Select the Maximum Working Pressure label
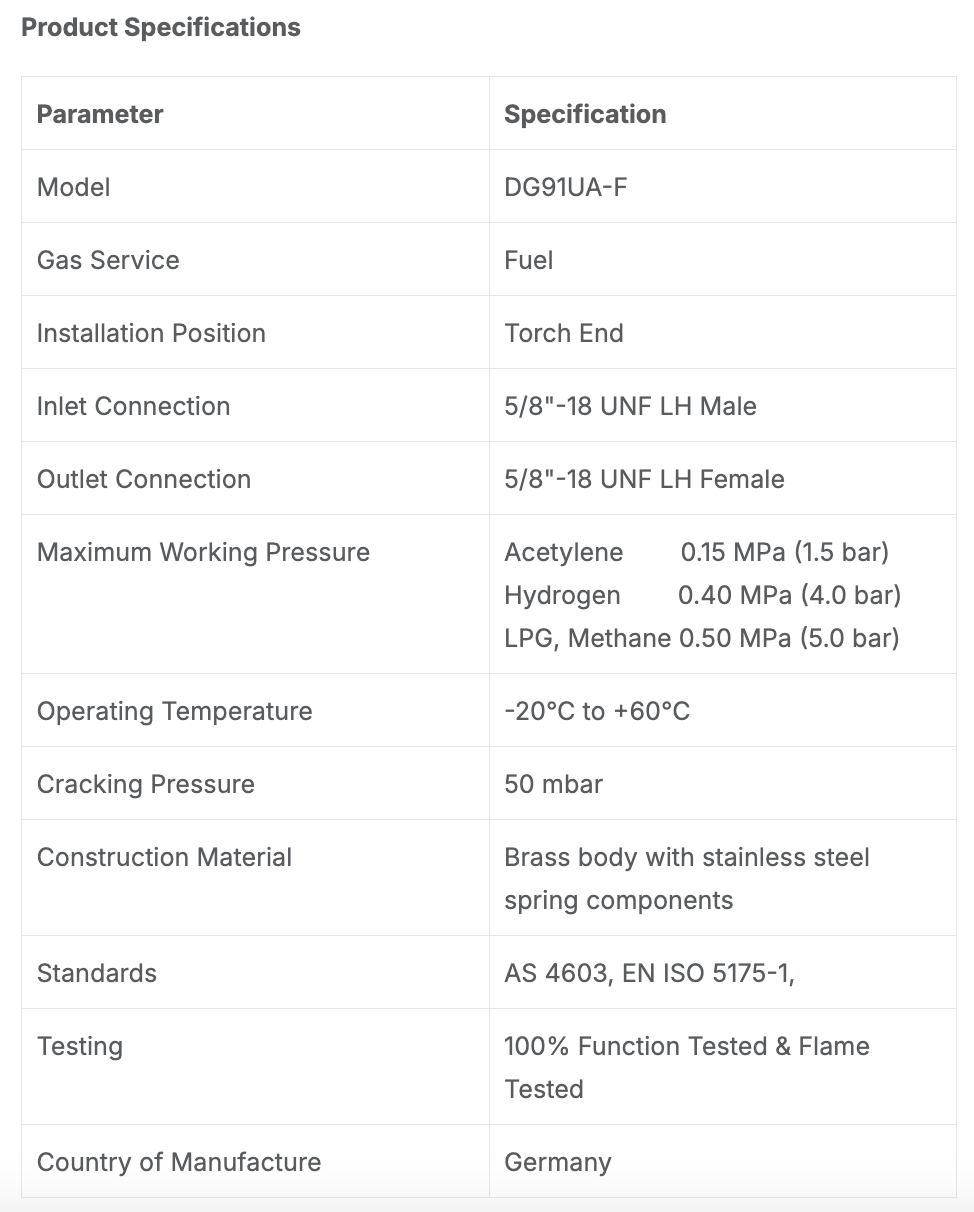The image size is (974, 1212). 203,552
